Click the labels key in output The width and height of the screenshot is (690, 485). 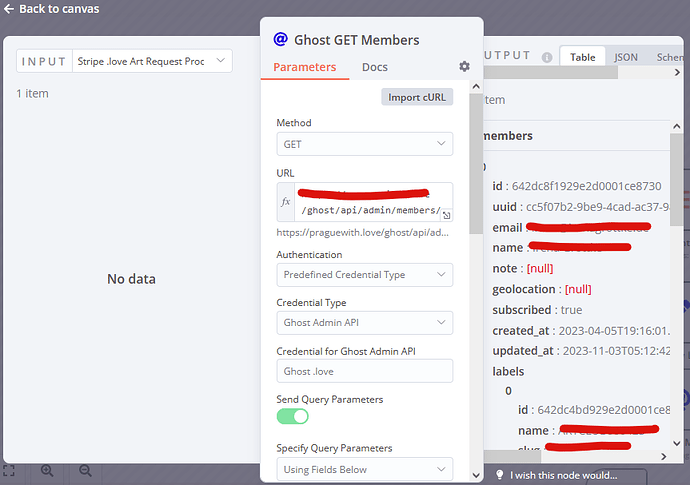pos(508,371)
